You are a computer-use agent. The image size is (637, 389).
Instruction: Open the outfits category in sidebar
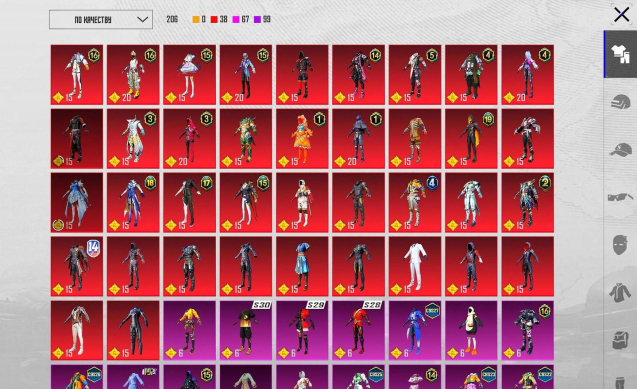[620, 54]
